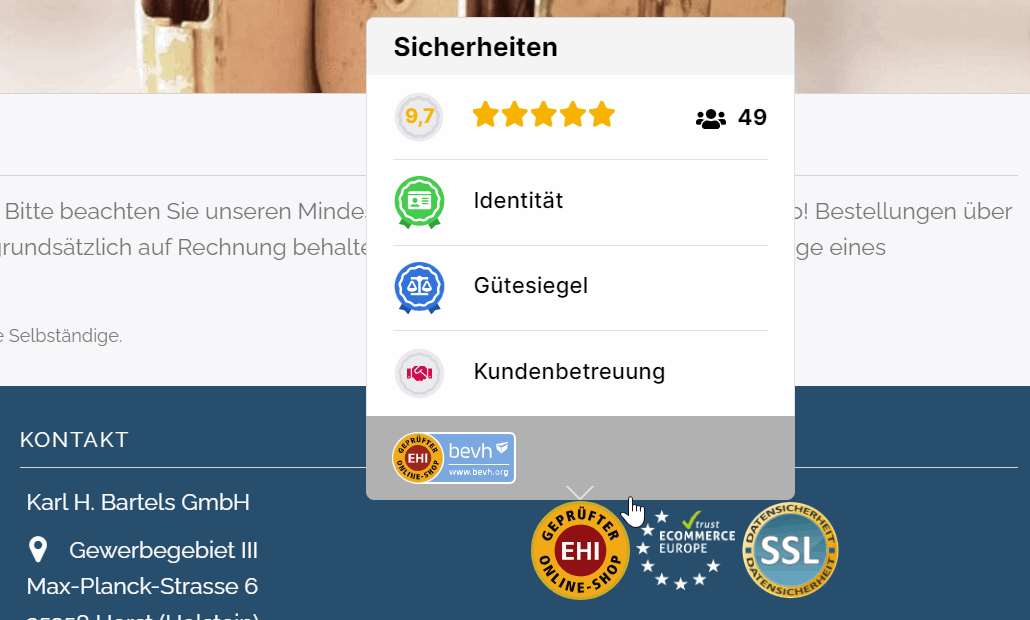
Task: Click the blue Gütesiegel scales icon
Action: (419, 288)
